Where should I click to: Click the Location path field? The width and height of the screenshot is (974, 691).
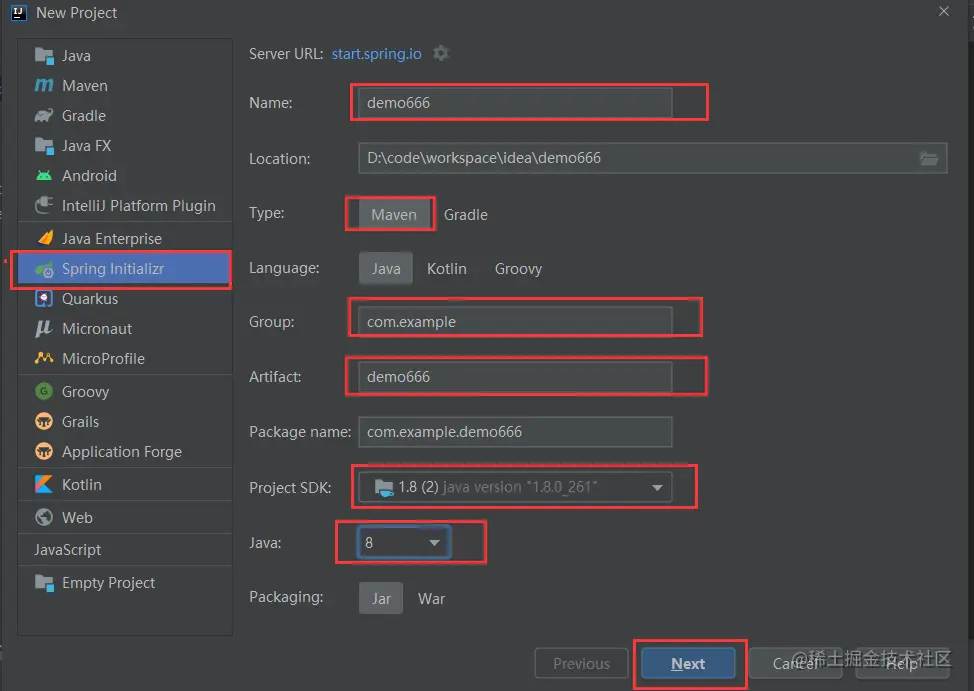pyautogui.click(x=652, y=158)
